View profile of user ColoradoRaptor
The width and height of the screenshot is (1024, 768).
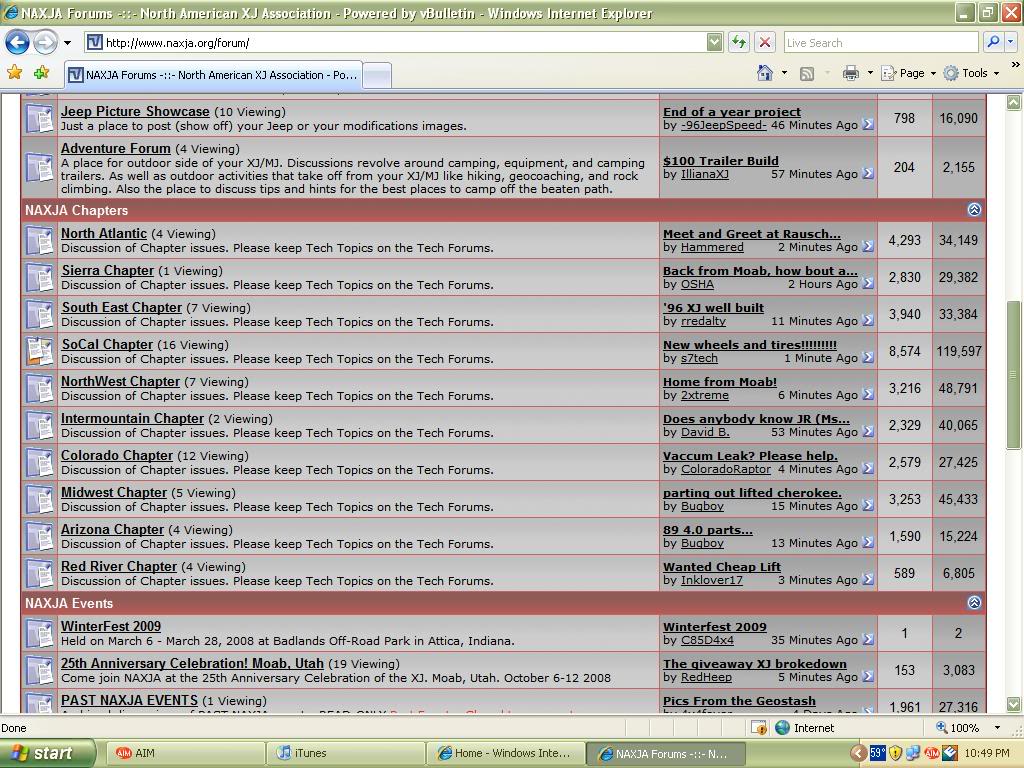tap(726, 470)
